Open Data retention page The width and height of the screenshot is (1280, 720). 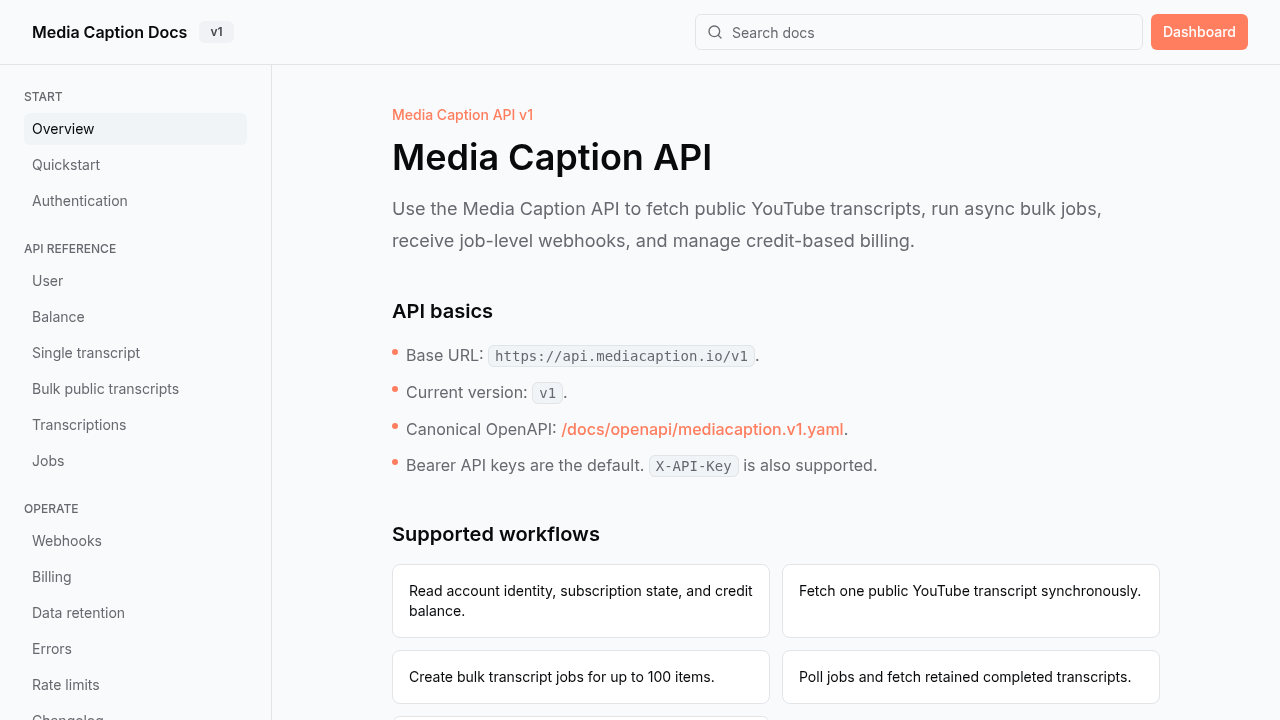(135, 613)
